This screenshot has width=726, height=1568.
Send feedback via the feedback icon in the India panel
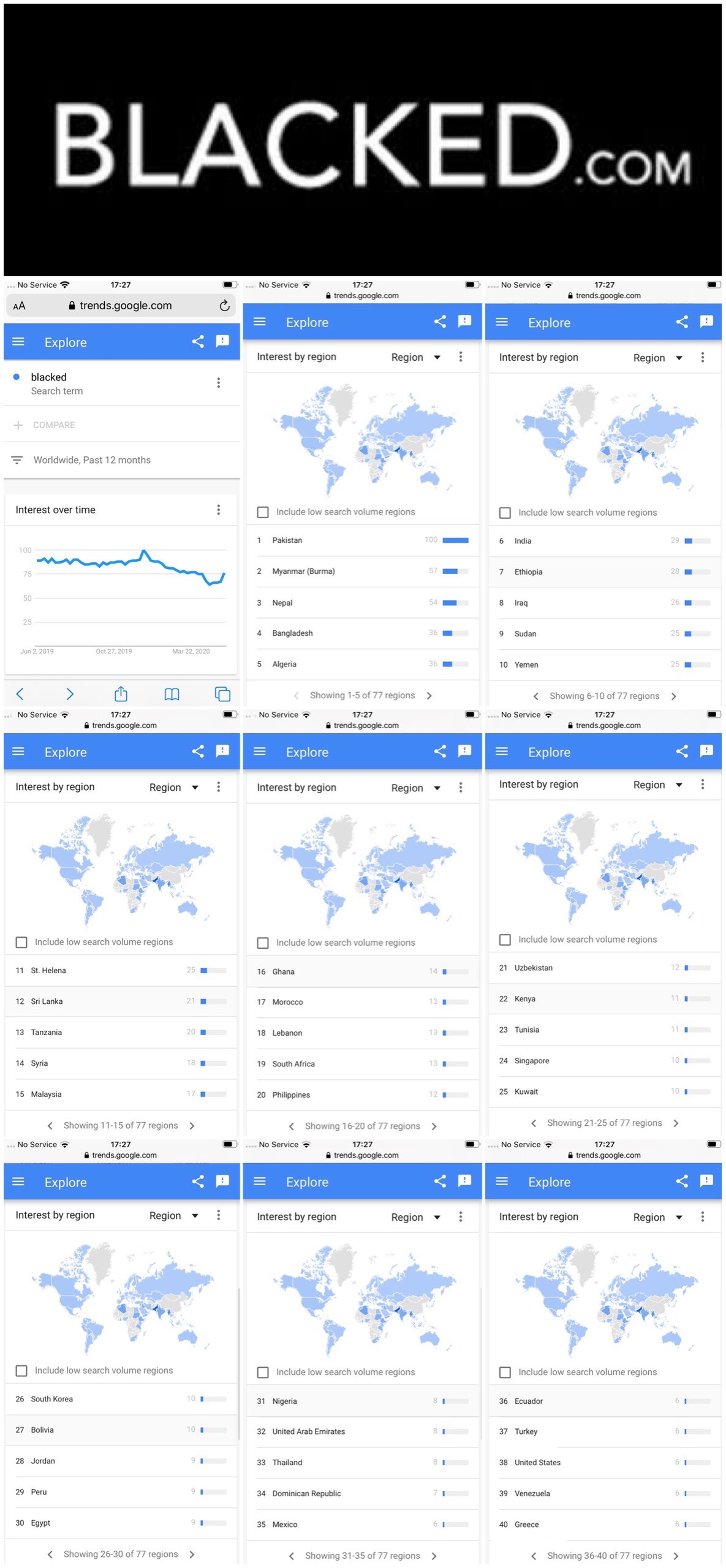(706, 322)
